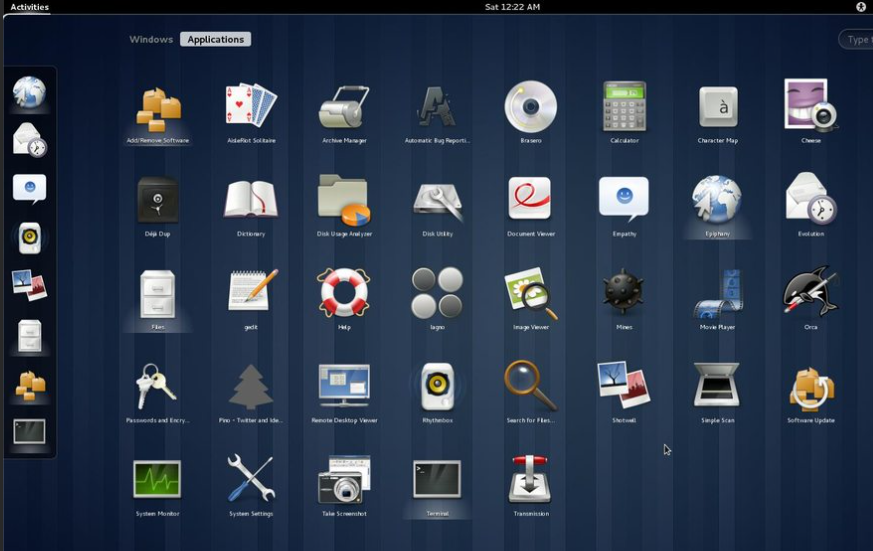Image resolution: width=873 pixels, height=551 pixels.
Task: Click the clock showing Sat 12:22 AM
Action: click(512, 7)
